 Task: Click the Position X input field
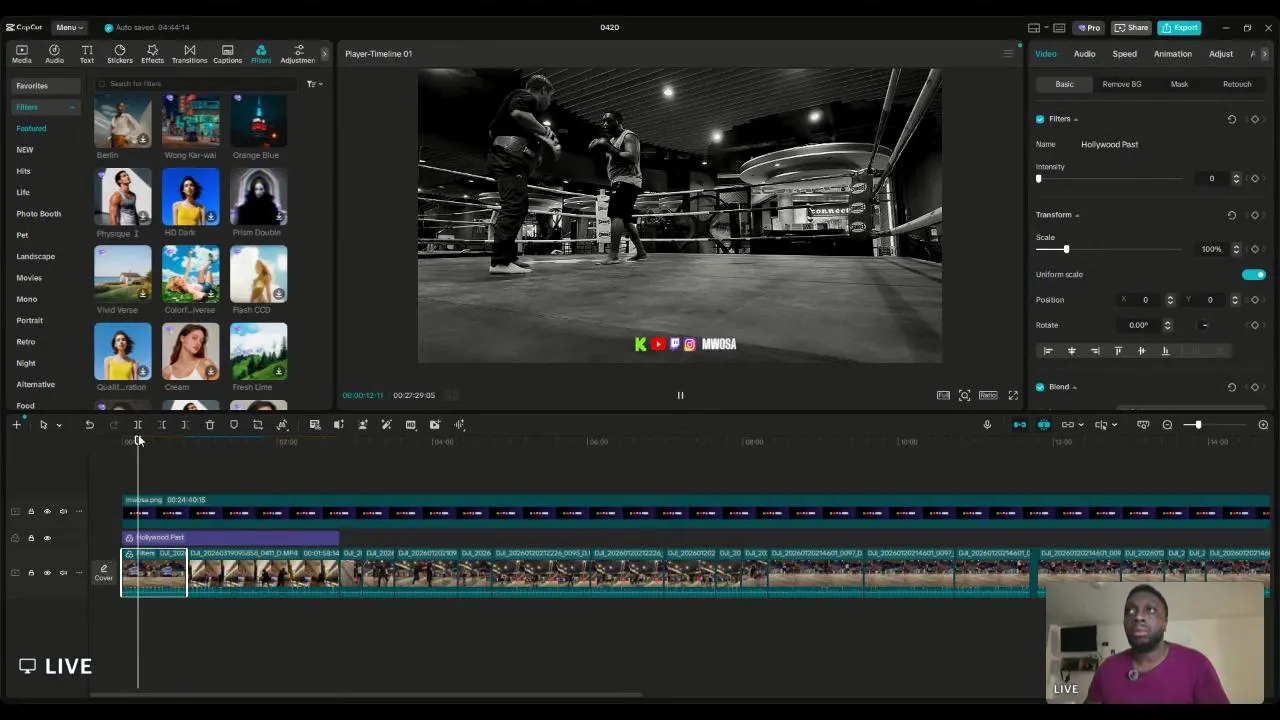coord(1146,300)
